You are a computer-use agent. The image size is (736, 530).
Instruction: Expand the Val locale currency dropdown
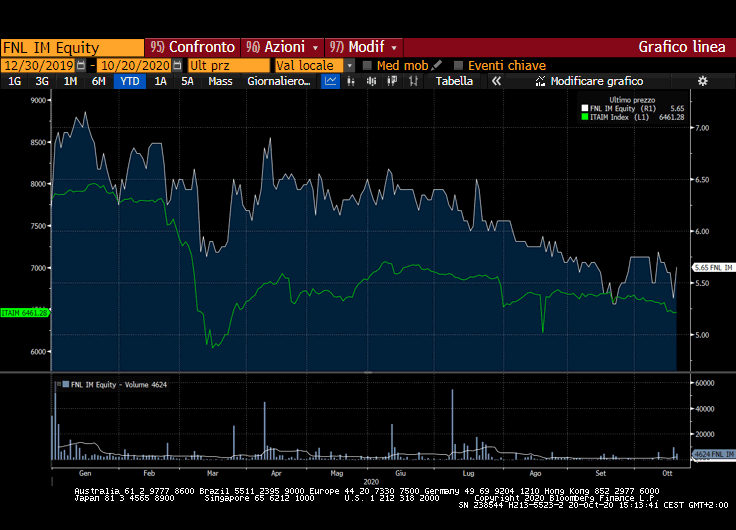point(349,65)
